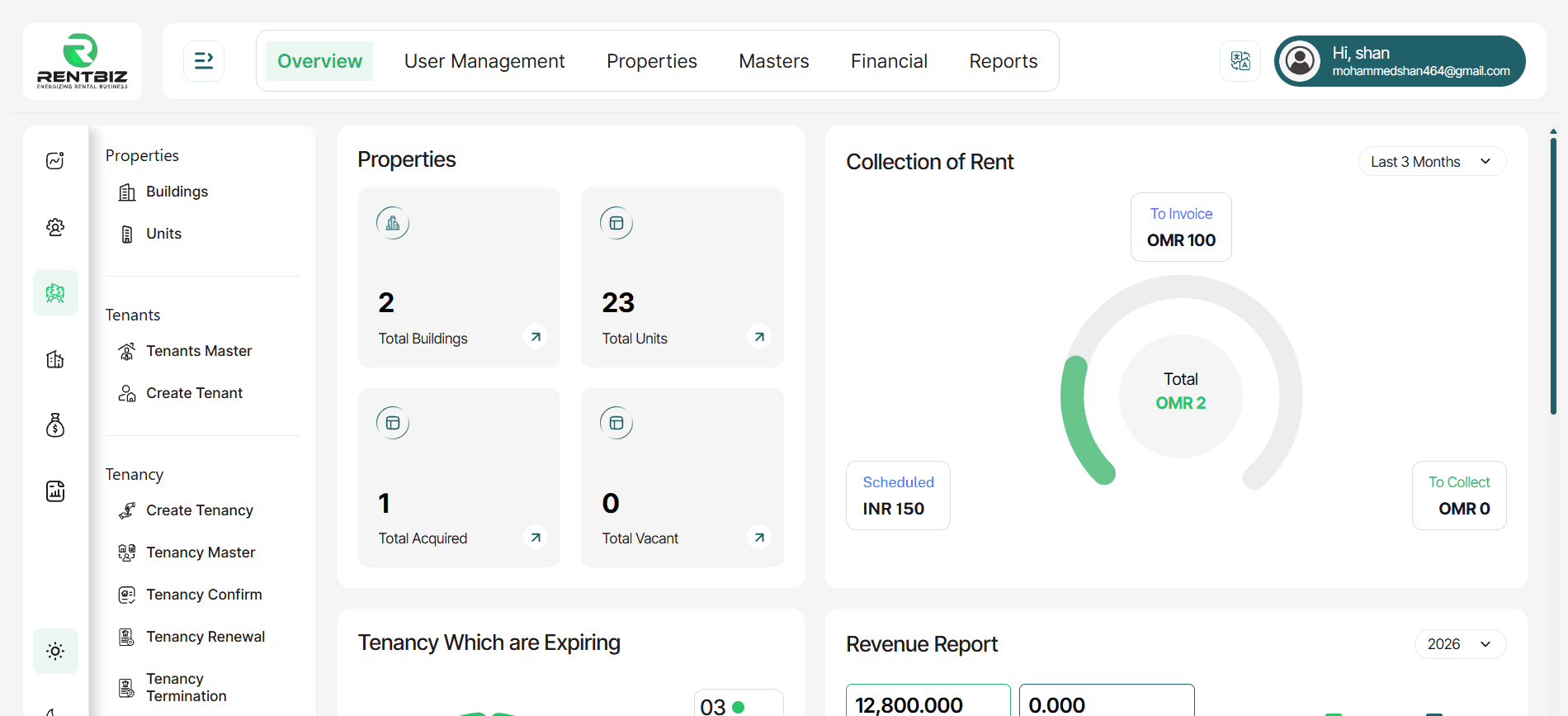The height and width of the screenshot is (716, 1568).
Task: Open the 2026 year dropdown
Action: tap(1460, 644)
